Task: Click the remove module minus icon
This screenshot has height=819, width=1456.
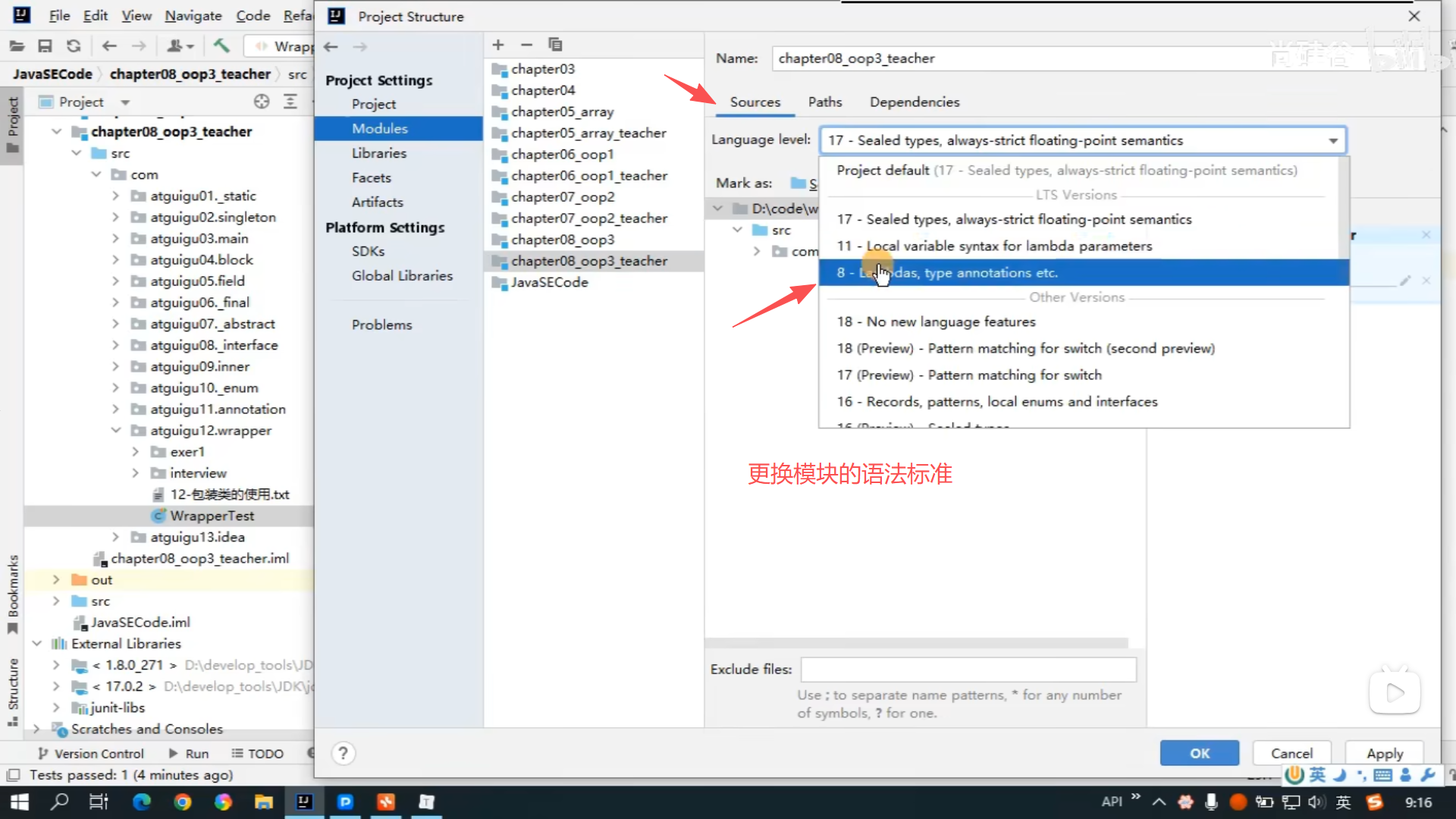Action: [x=526, y=45]
